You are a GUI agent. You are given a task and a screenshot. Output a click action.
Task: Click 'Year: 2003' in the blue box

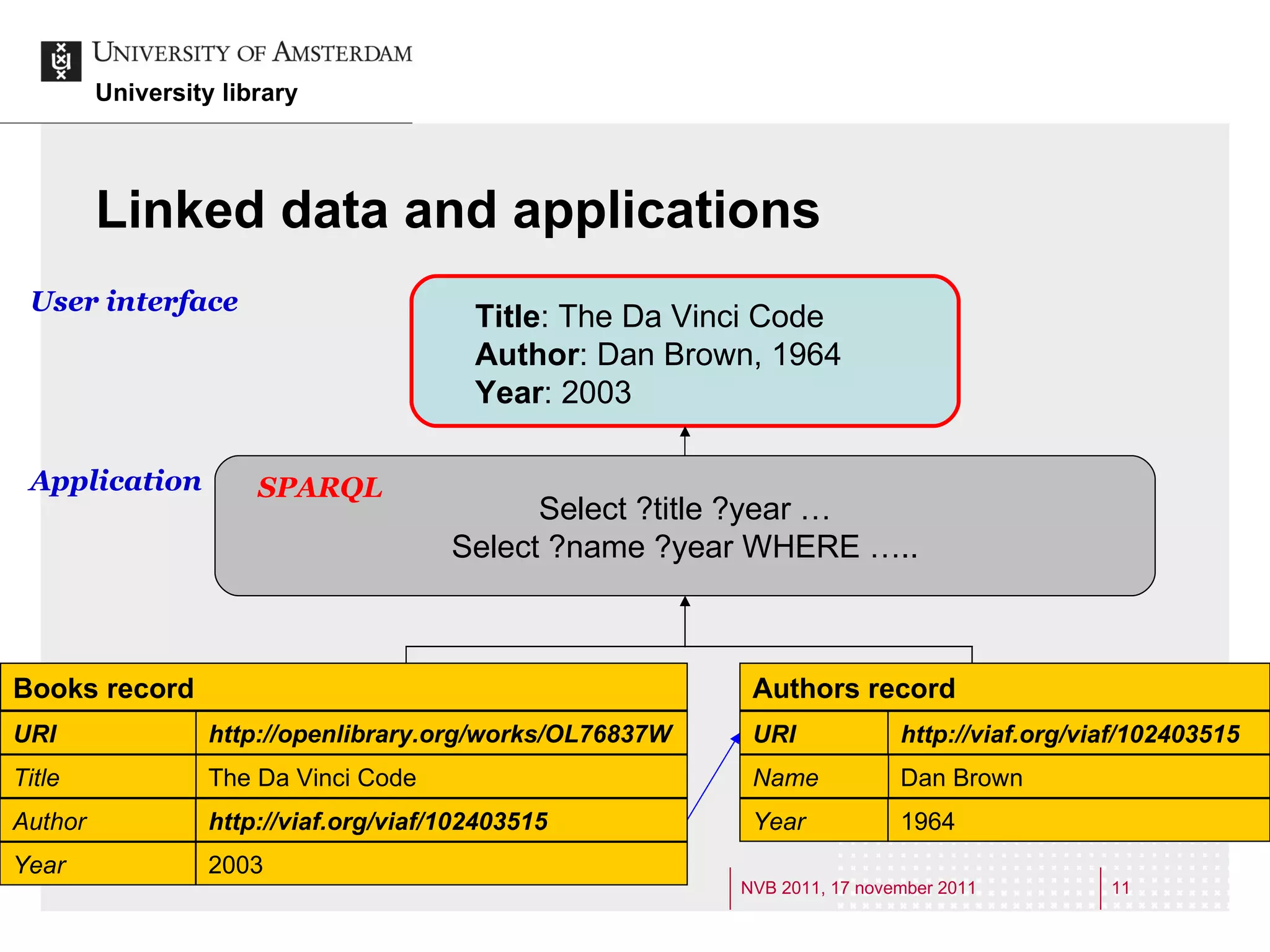(x=553, y=393)
